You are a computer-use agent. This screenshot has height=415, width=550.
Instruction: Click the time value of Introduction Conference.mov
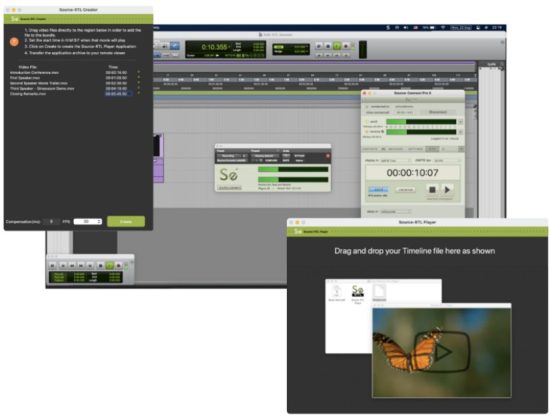click(116, 72)
